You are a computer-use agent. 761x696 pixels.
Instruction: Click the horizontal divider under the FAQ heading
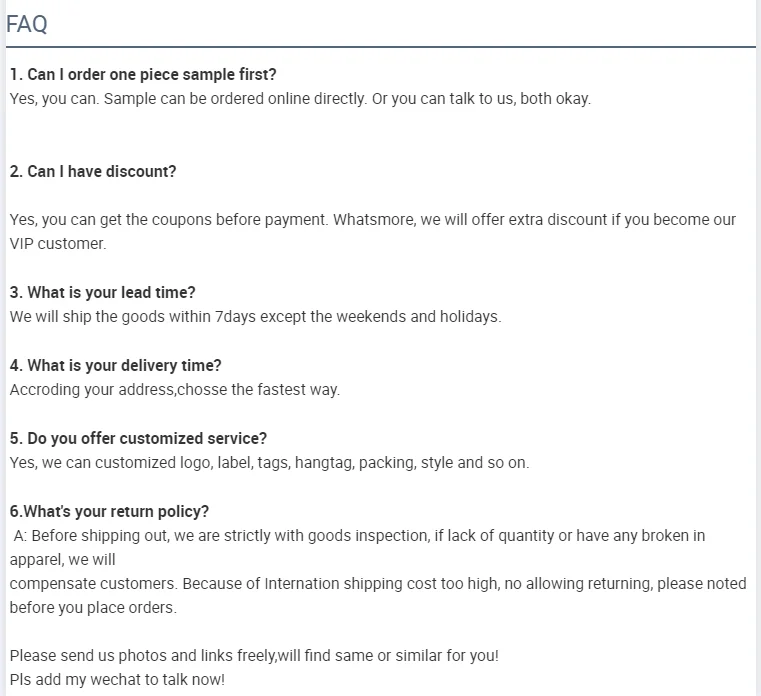coord(380,47)
